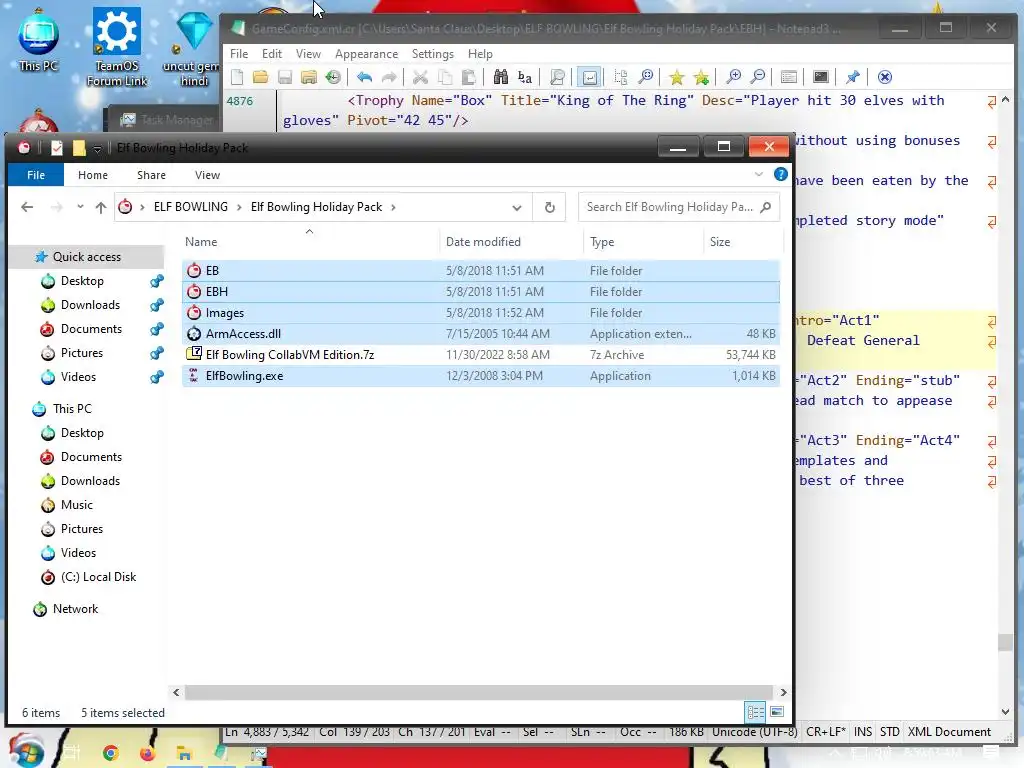Go up one folder level in Explorer
Screen dimensions: 1024x768
pyautogui.click(x=101, y=207)
